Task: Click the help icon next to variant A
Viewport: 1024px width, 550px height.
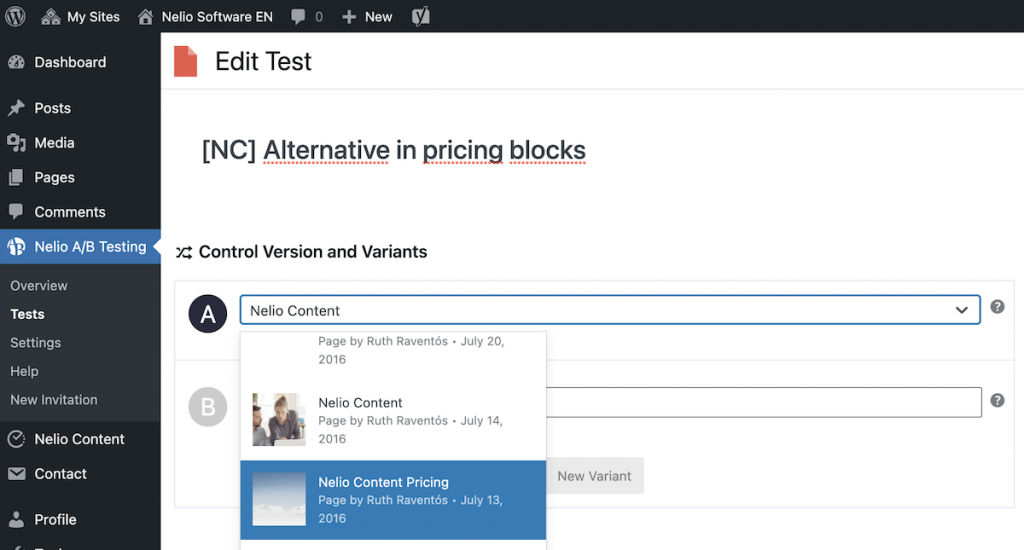Action: [x=997, y=306]
